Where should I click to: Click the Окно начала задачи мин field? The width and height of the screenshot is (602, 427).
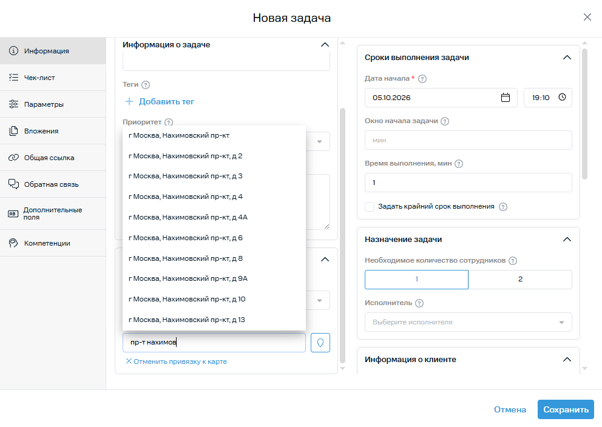tap(468, 140)
